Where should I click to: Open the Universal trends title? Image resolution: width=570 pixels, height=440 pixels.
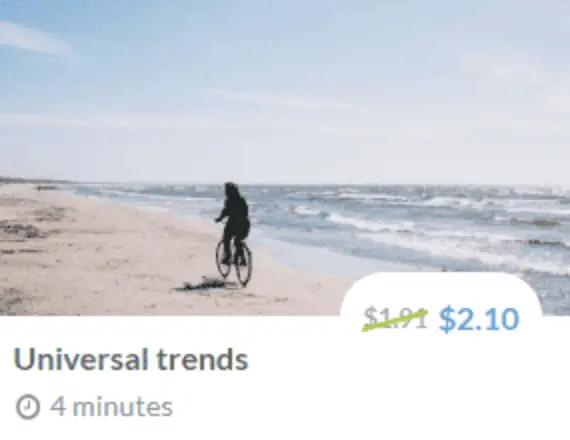click(x=131, y=360)
